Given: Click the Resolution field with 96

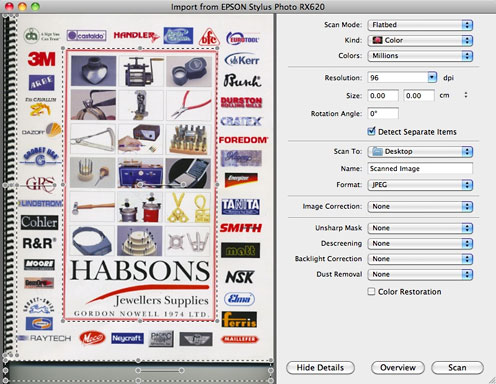Looking at the screenshot, I should [398, 78].
